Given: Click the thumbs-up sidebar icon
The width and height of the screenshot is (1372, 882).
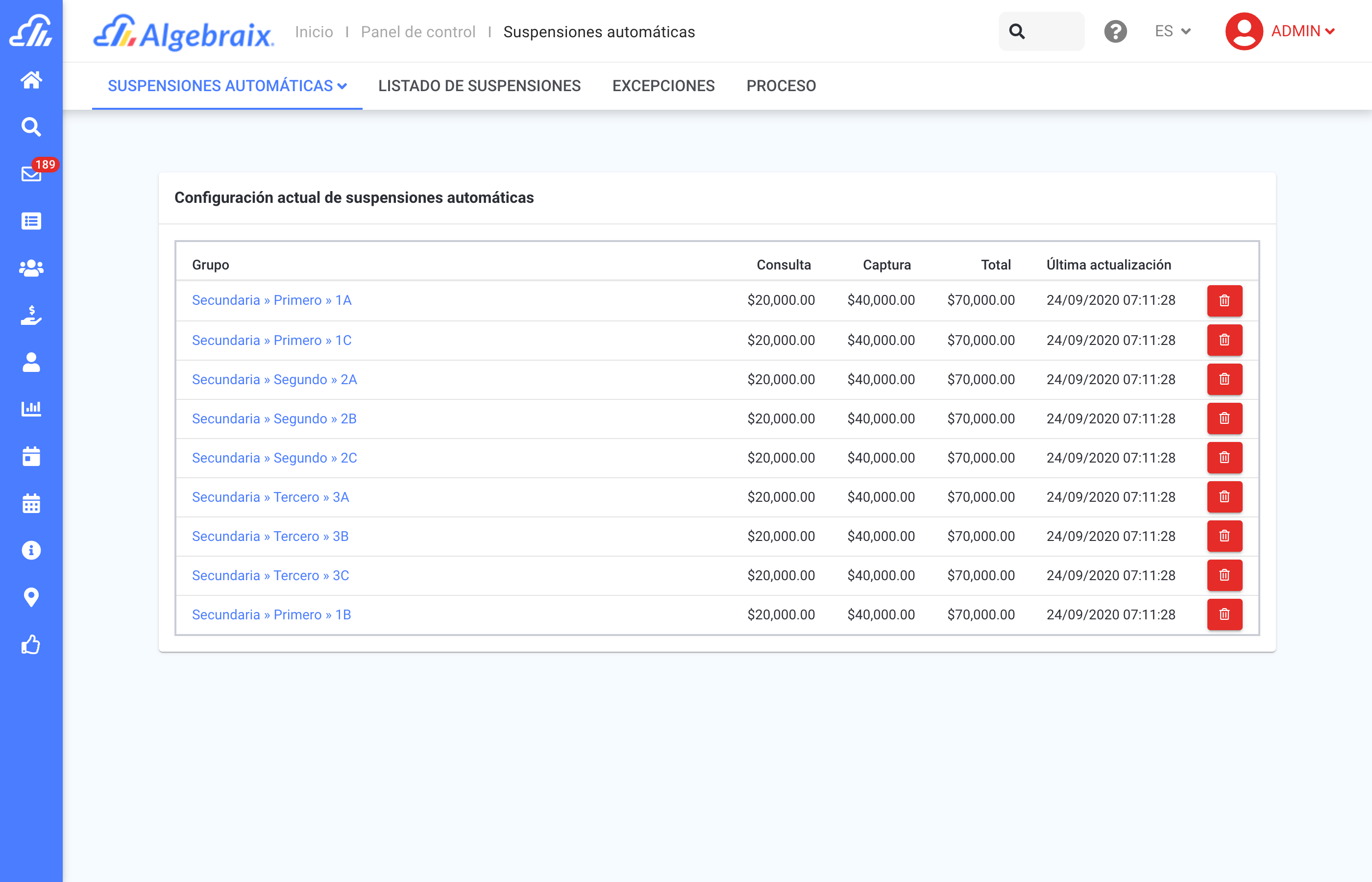Looking at the screenshot, I should (x=31, y=645).
